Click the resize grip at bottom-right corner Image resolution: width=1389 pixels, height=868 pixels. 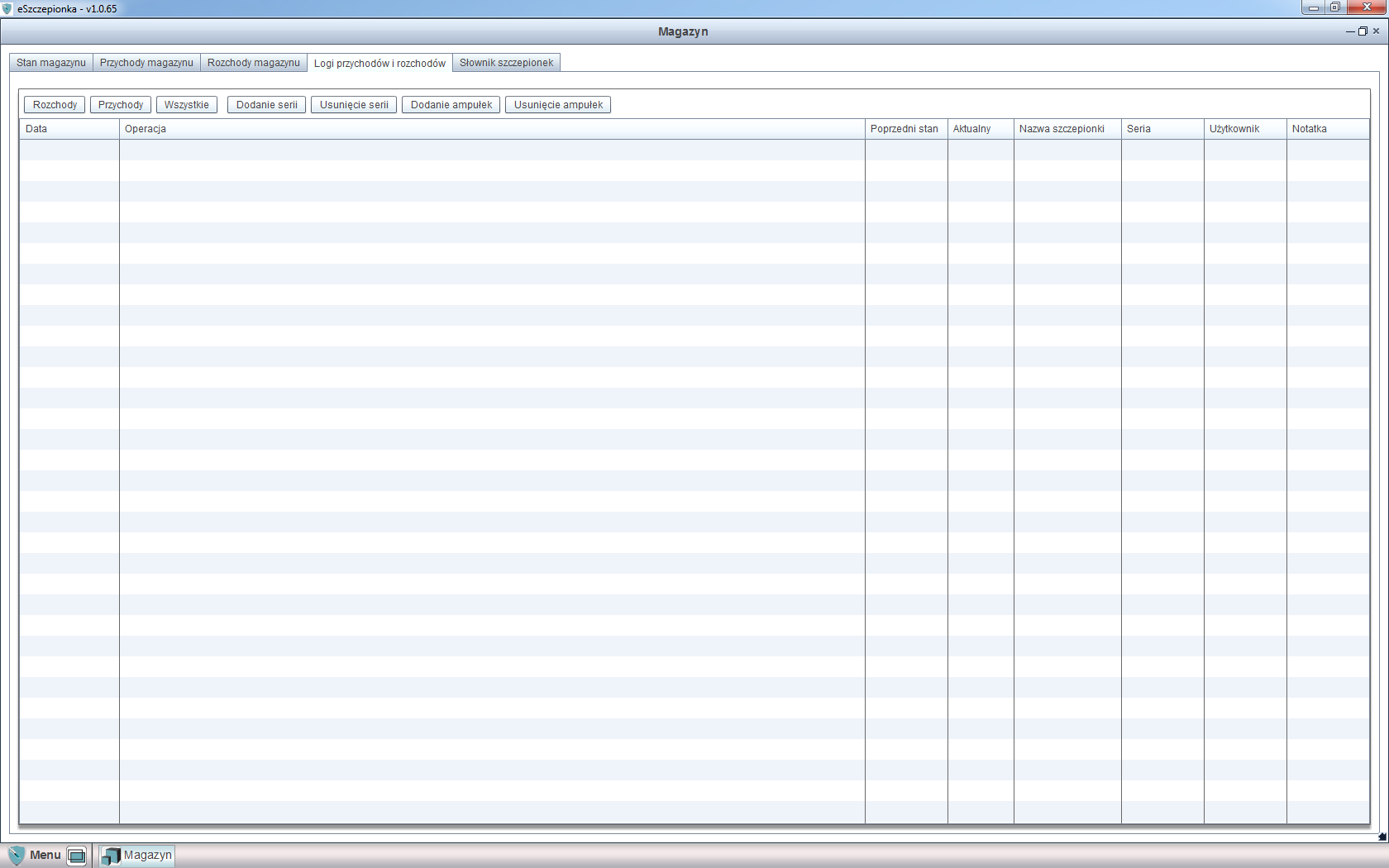coord(1382,837)
